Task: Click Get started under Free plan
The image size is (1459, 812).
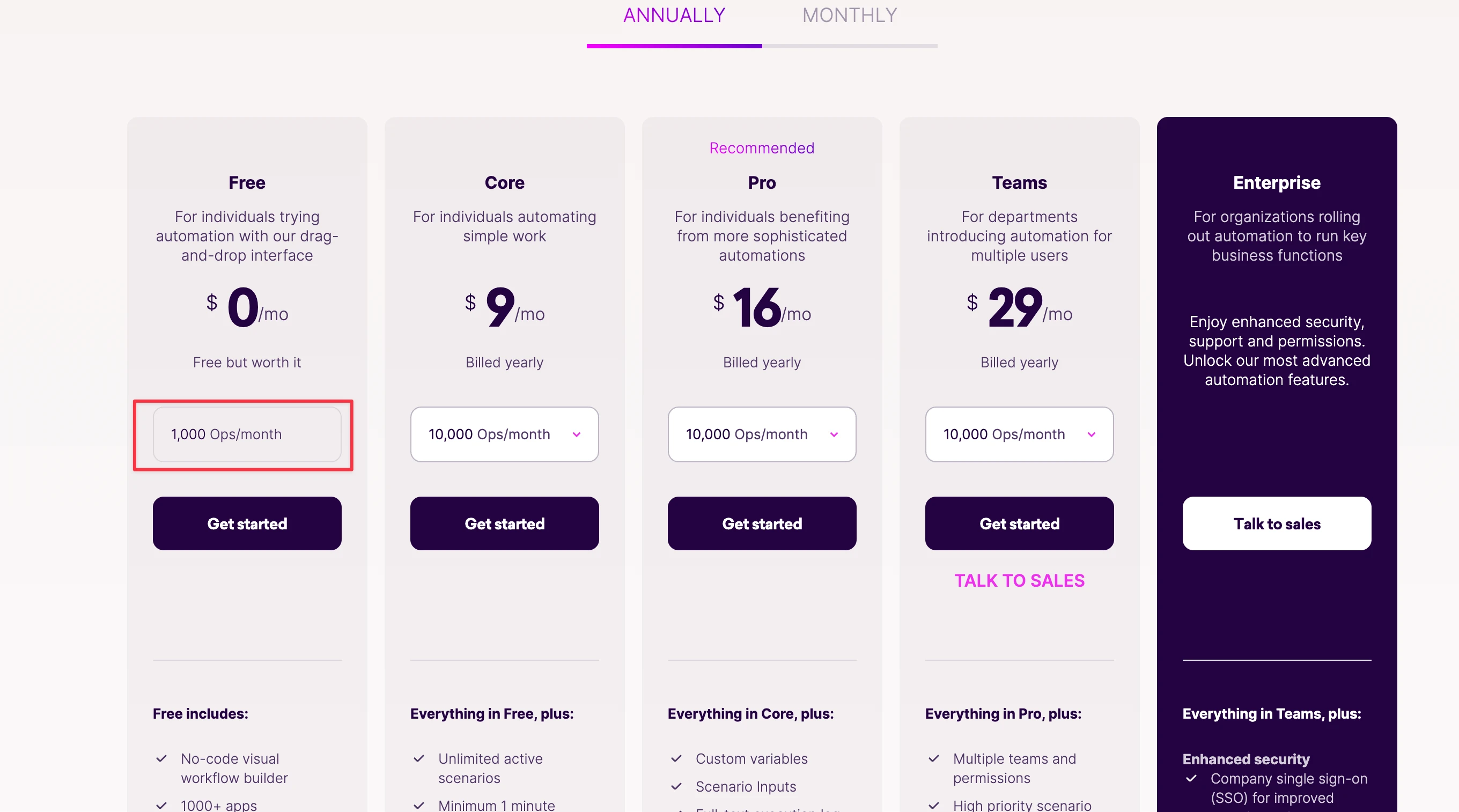Action: (x=247, y=523)
